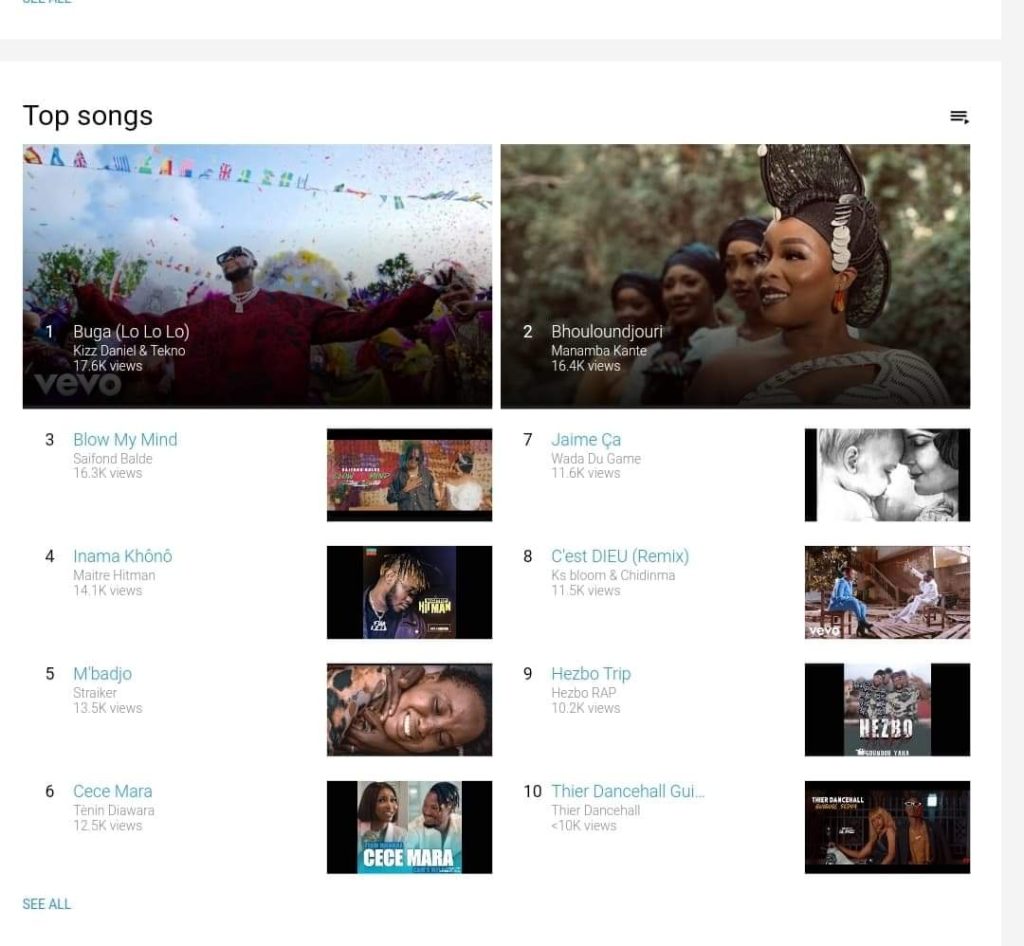
Task: Click artist name Manamba Kante
Action: pos(598,351)
